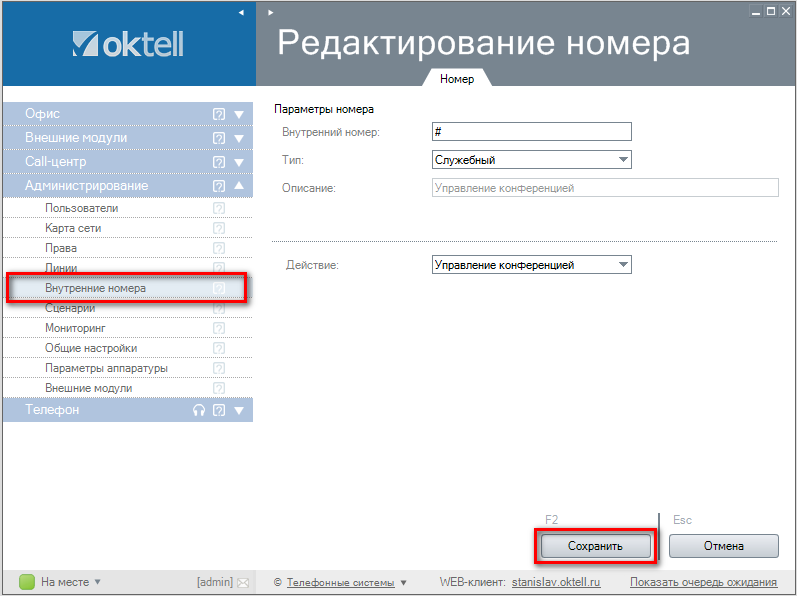The width and height of the screenshot is (797, 596).
Task: Open help for Пользователи menu item
Action: coord(219,208)
